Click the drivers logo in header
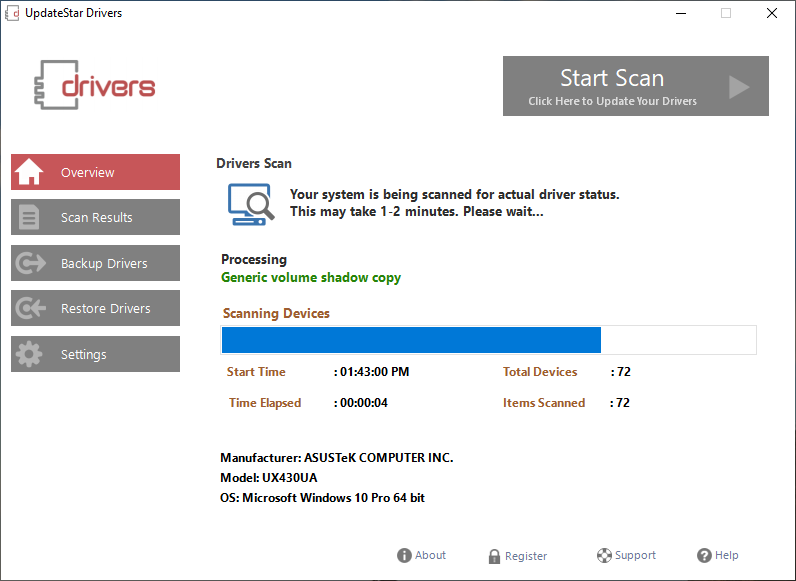Image resolution: width=796 pixels, height=581 pixels. [95, 86]
